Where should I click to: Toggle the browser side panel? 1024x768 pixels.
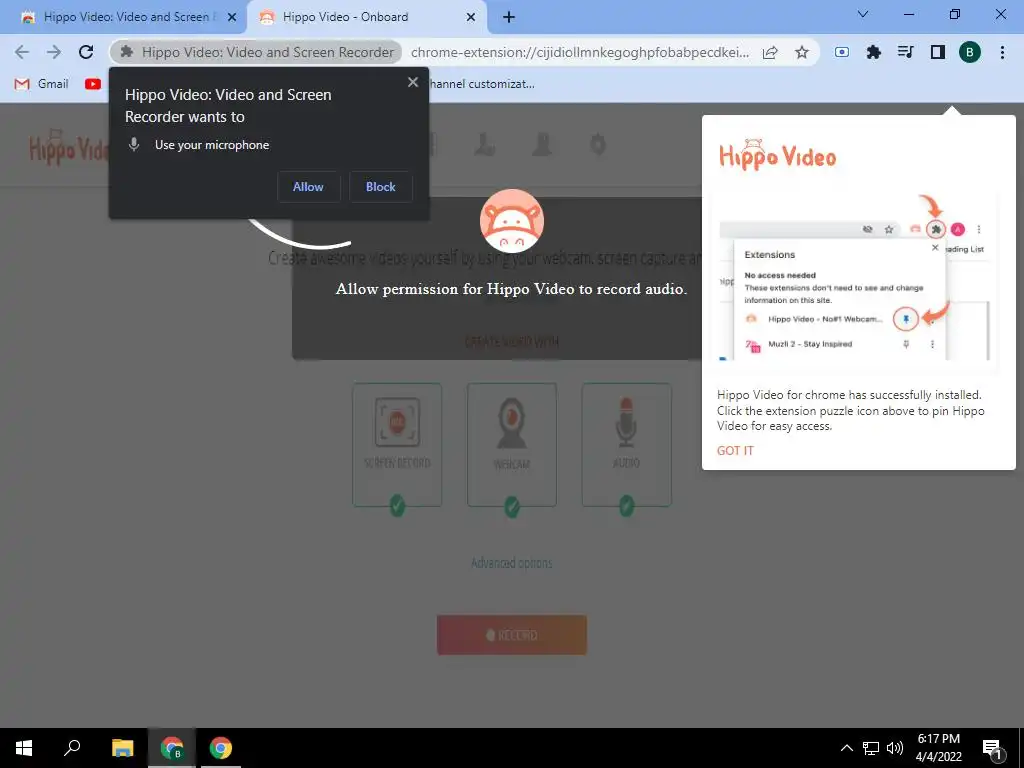coord(938,52)
